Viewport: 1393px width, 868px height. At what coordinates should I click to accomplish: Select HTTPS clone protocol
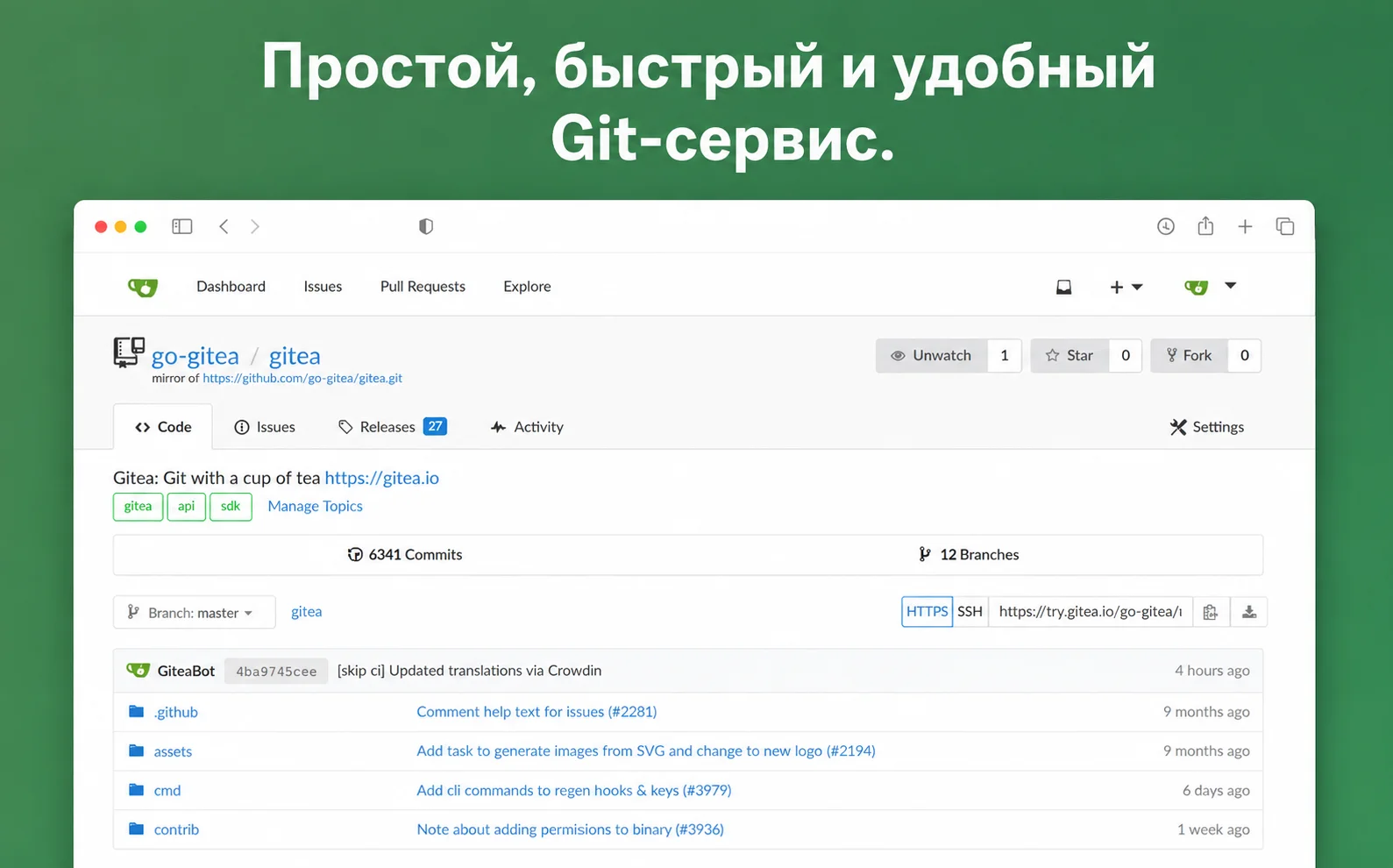pyautogui.click(x=927, y=611)
